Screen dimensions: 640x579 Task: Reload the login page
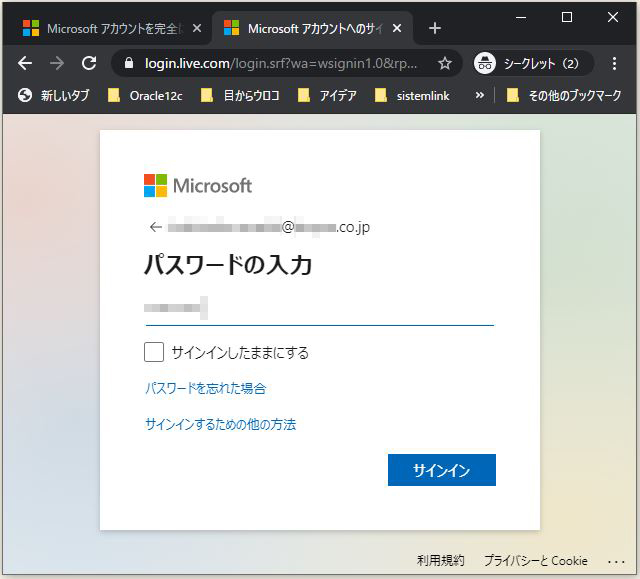pos(89,63)
